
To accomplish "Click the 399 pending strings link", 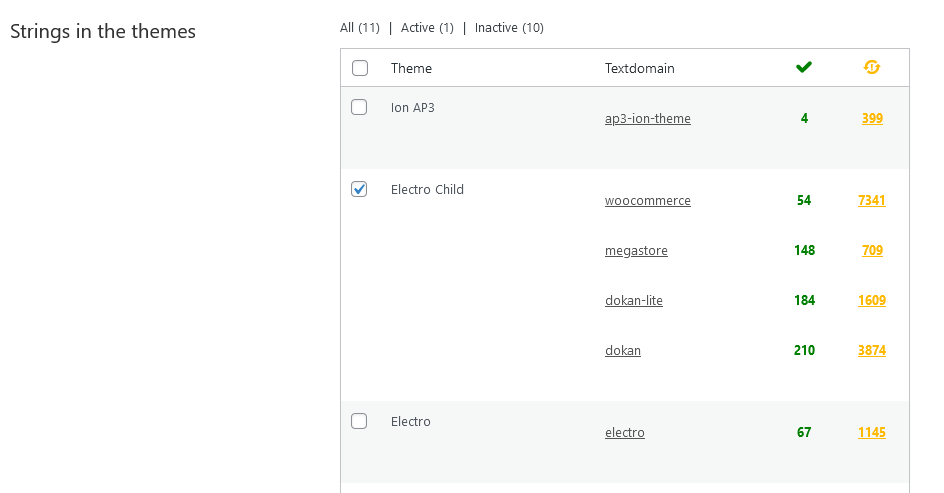I will pos(872,118).
